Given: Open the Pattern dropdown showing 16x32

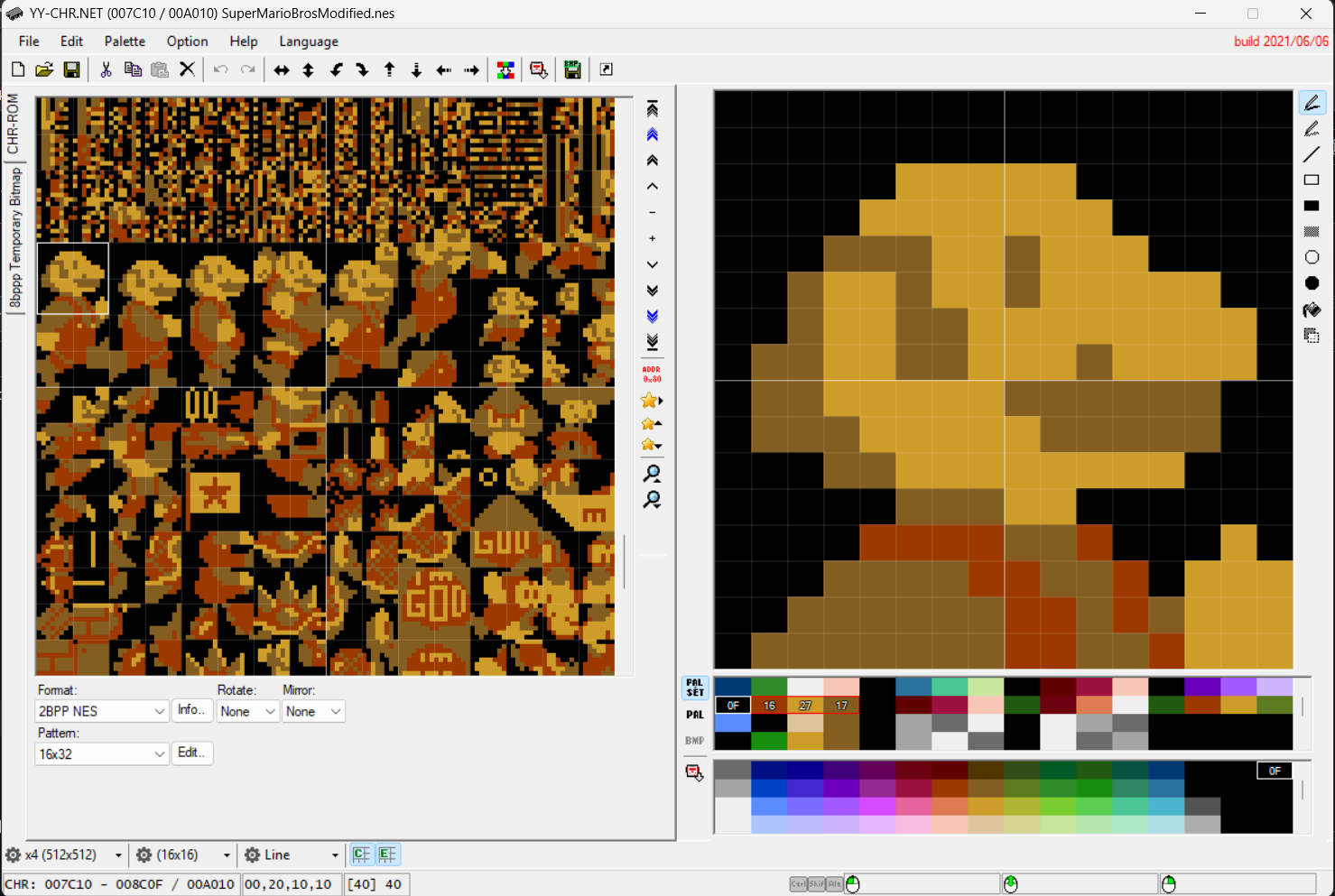Looking at the screenshot, I should coord(102,753).
